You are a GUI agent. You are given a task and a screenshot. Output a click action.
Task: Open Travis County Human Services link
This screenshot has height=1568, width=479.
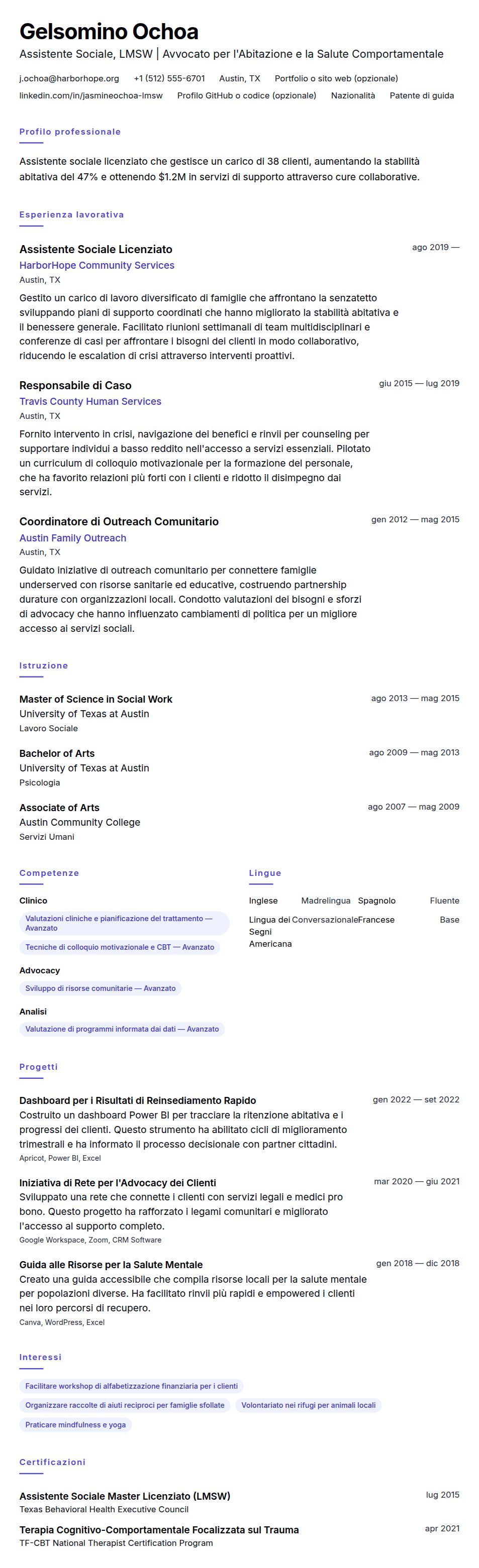(90, 402)
